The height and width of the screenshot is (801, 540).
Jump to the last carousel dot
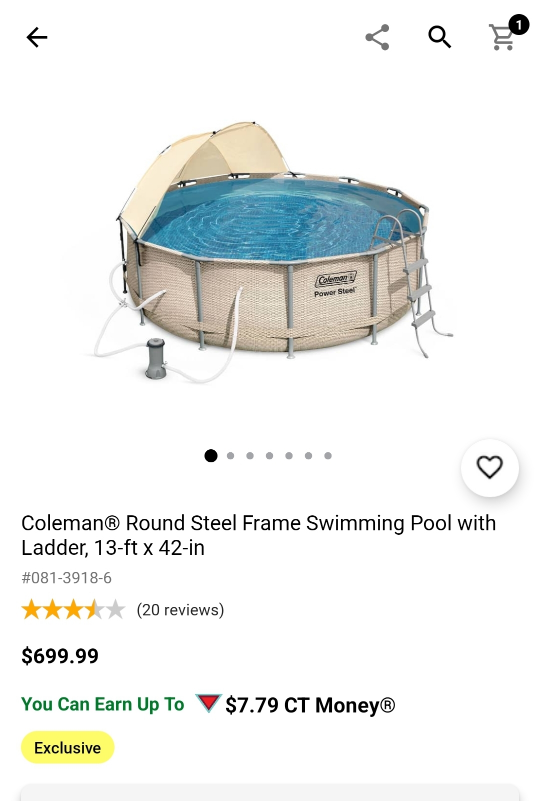[327, 456]
